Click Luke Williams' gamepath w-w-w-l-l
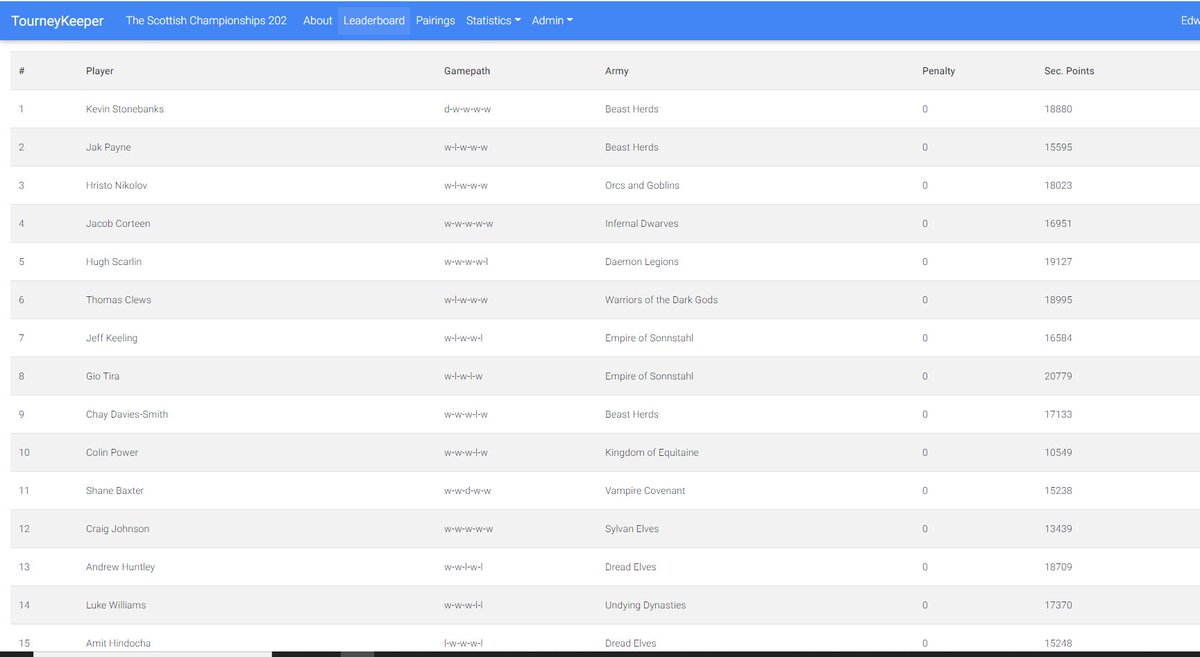The height and width of the screenshot is (657, 1200). pos(464,604)
